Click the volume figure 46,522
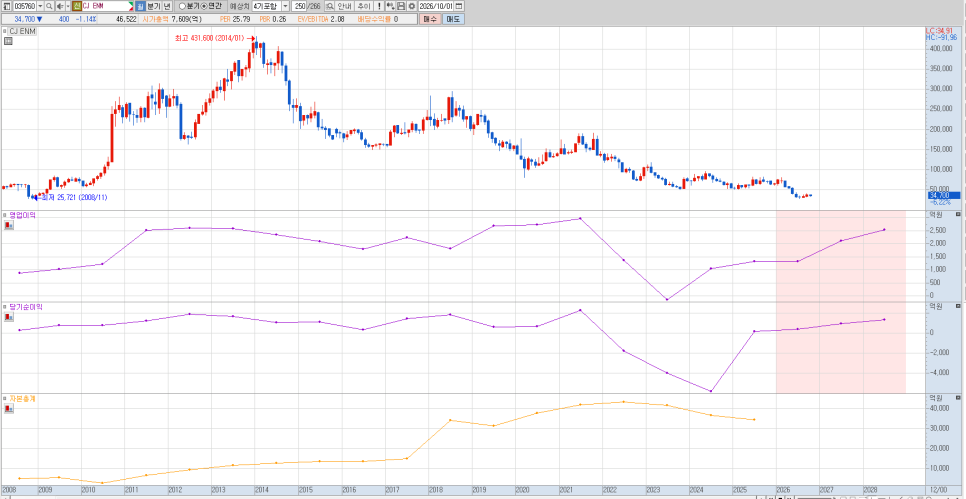 tap(126, 19)
